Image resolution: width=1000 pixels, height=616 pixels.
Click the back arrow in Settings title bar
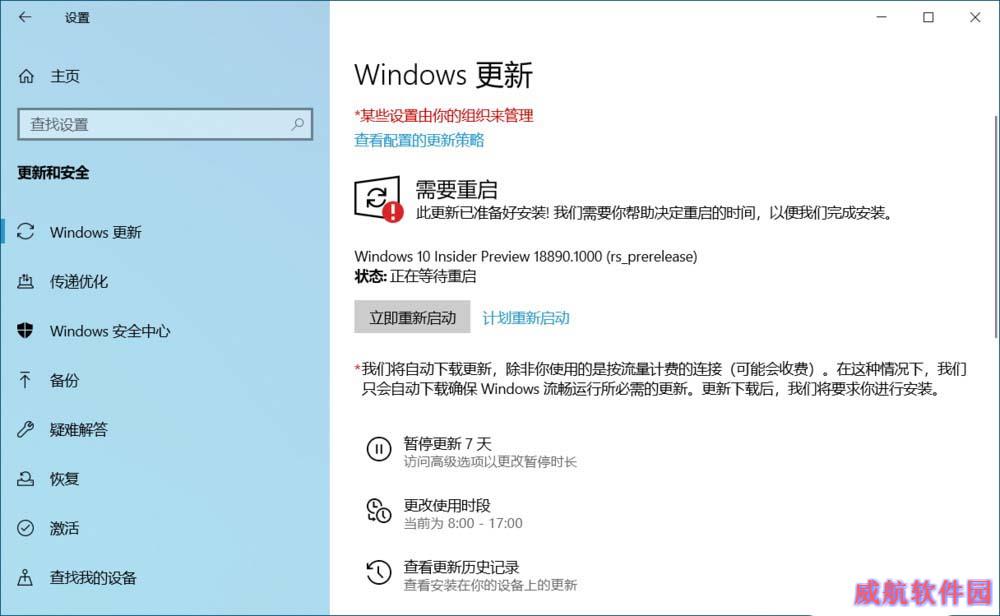(25, 17)
